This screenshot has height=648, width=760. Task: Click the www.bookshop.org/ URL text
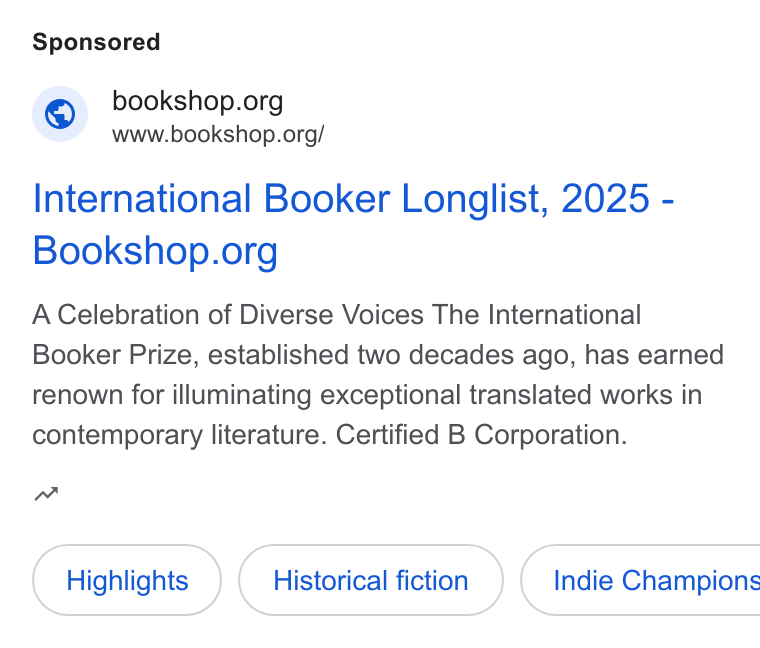(x=218, y=134)
